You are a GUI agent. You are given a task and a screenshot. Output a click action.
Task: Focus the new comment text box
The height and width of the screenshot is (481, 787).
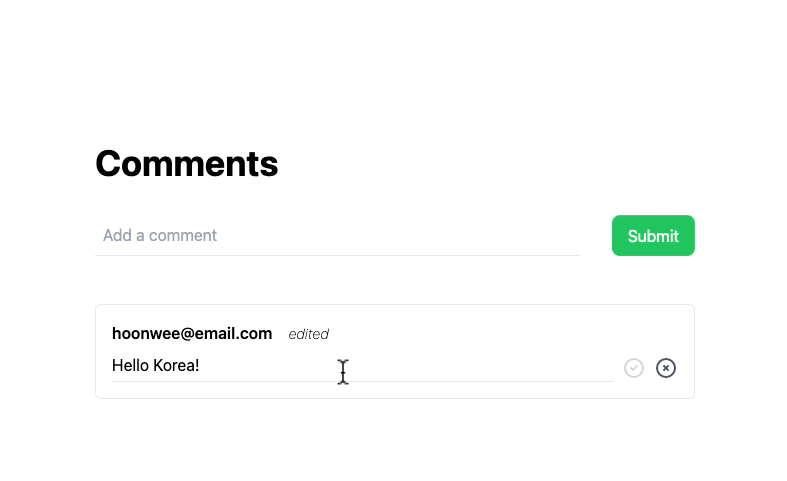[x=337, y=236]
